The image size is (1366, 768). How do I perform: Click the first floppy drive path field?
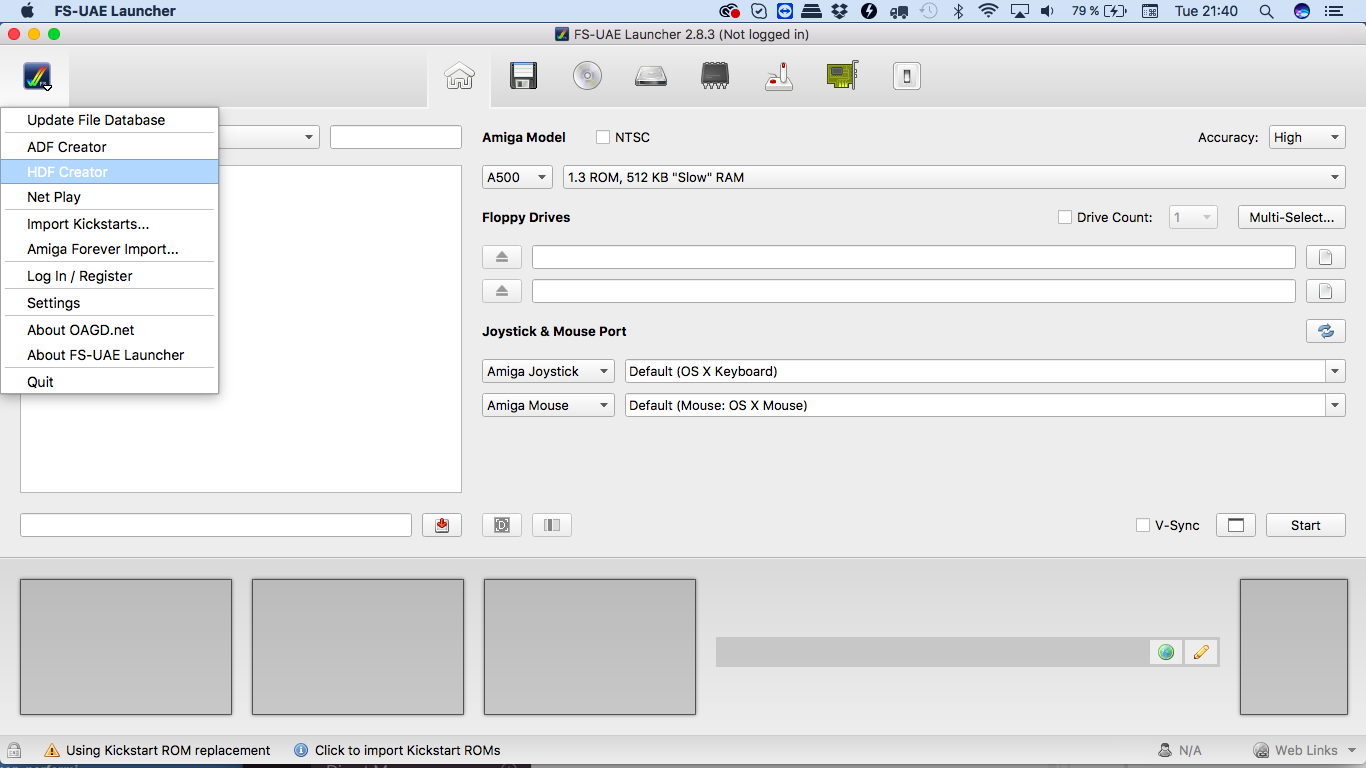click(x=914, y=257)
